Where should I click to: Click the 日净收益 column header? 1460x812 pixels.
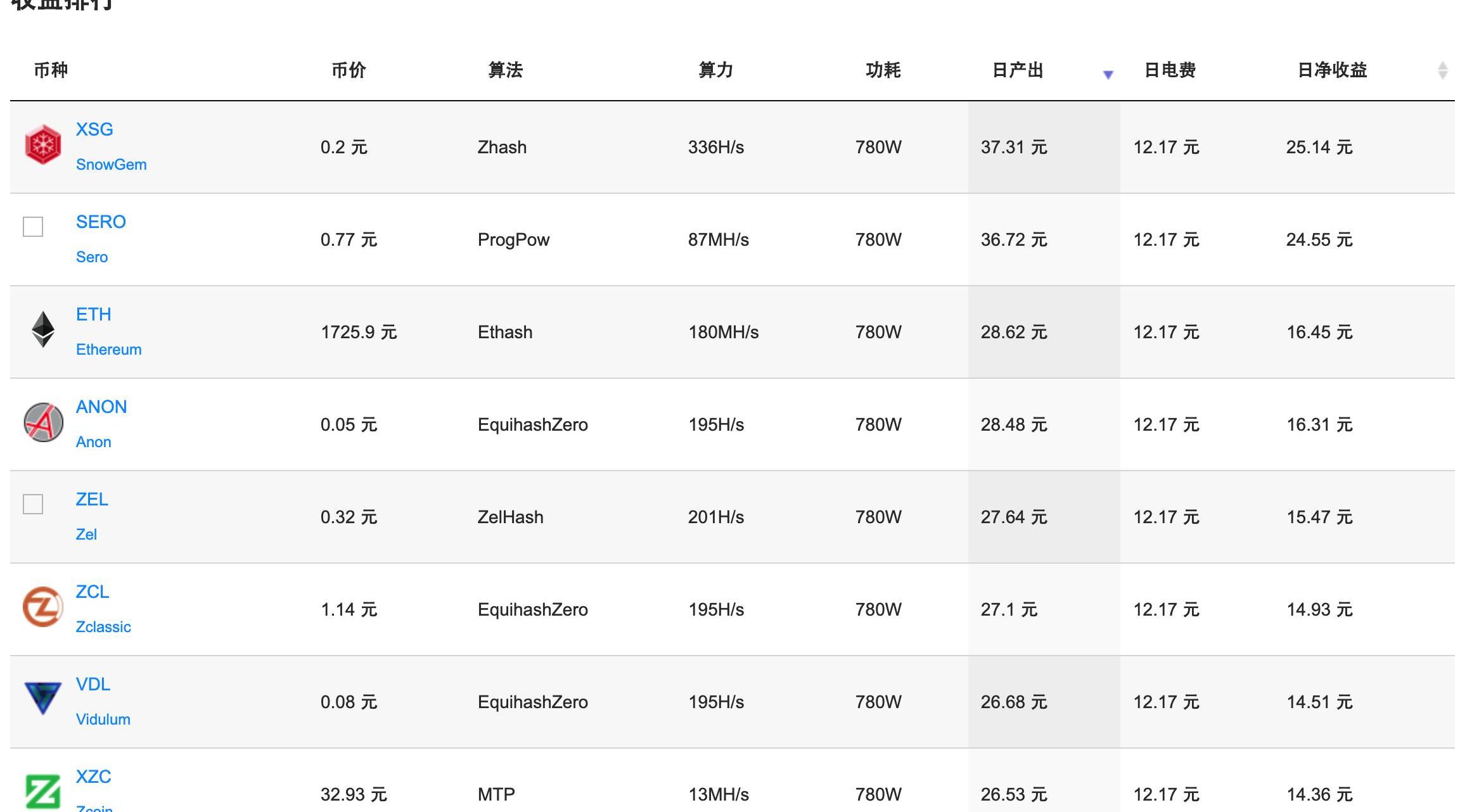click(1332, 70)
